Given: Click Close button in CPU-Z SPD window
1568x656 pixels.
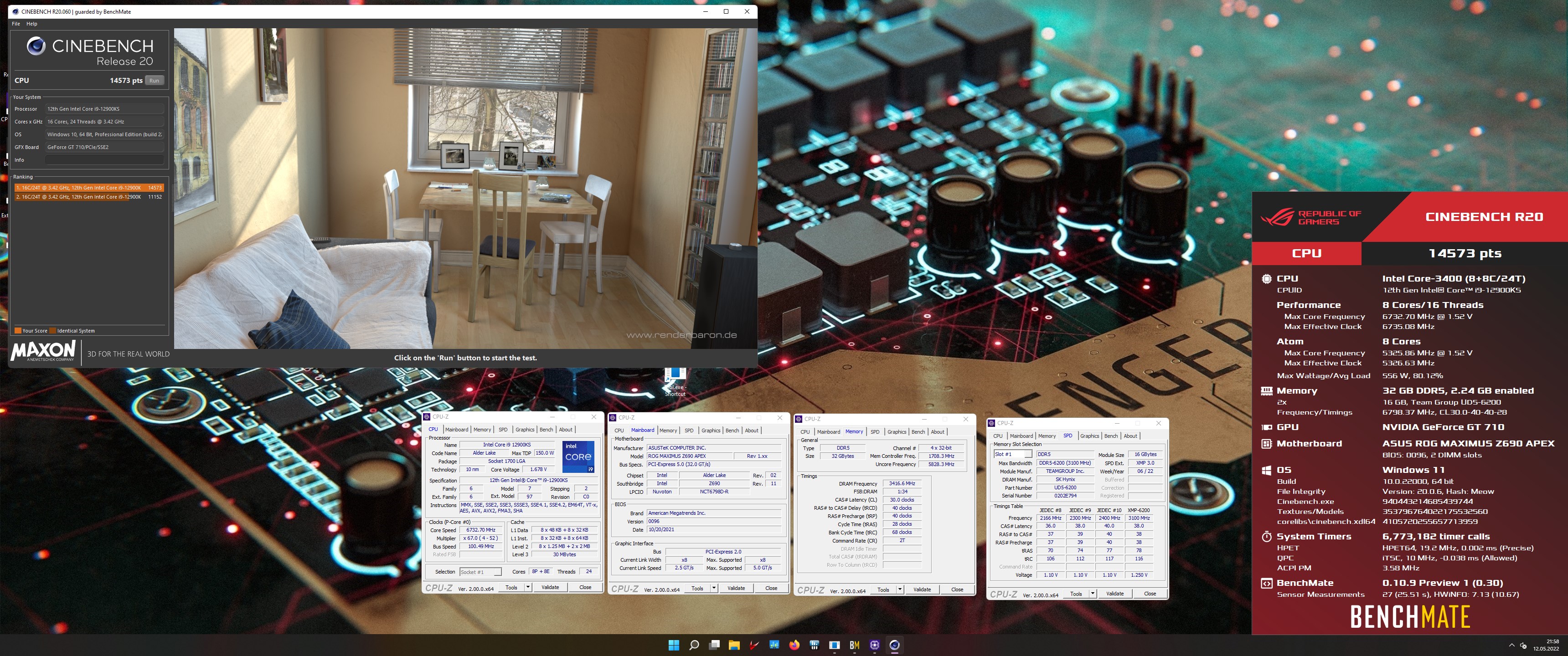Looking at the screenshot, I should pos(1150,594).
